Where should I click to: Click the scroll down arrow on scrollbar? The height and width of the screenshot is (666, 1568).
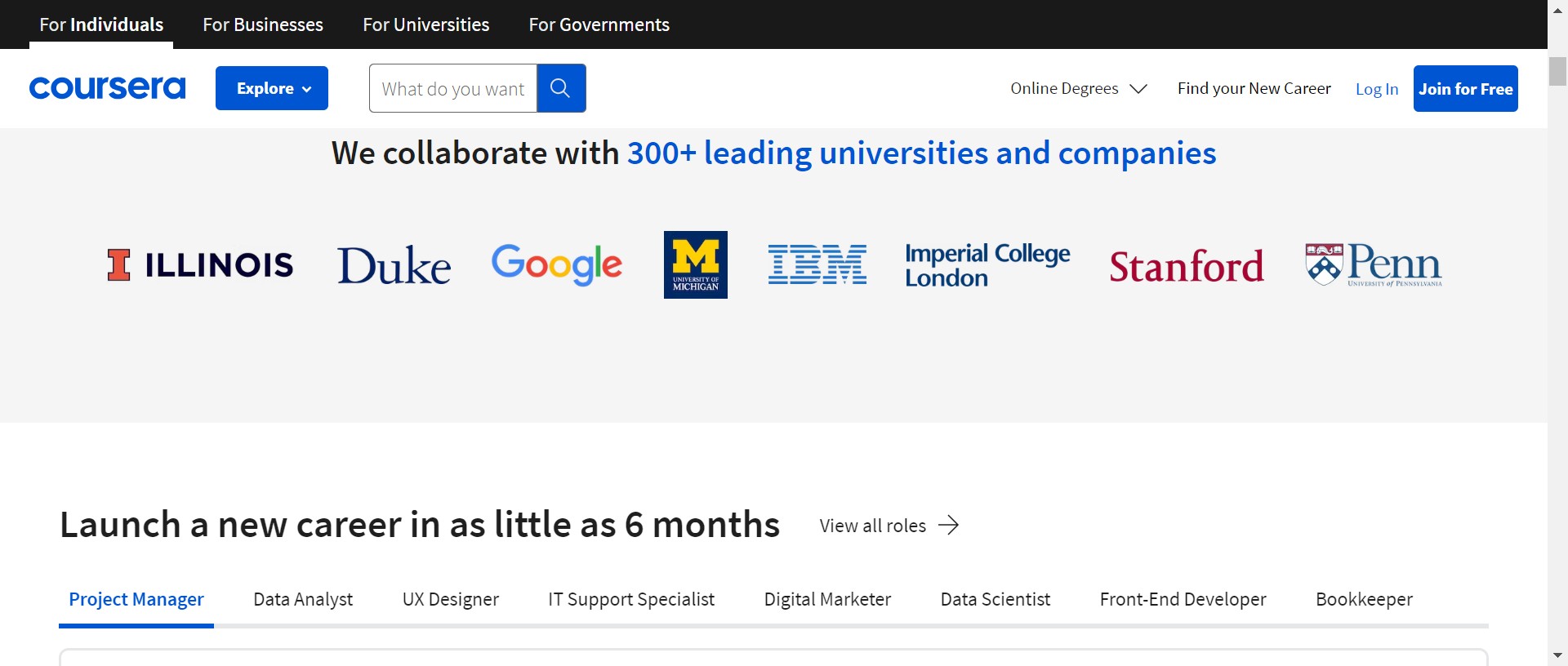[x=1557, y=655]
